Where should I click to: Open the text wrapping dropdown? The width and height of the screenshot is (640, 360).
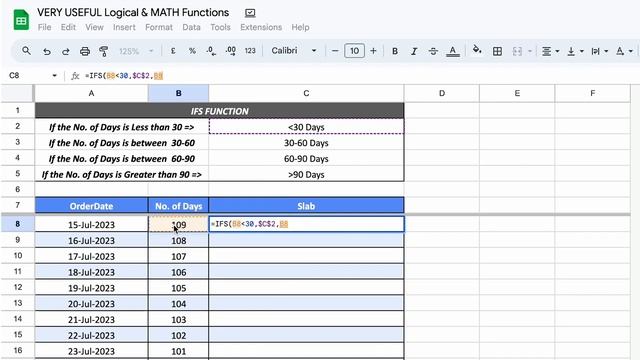(x=600, y=51)
